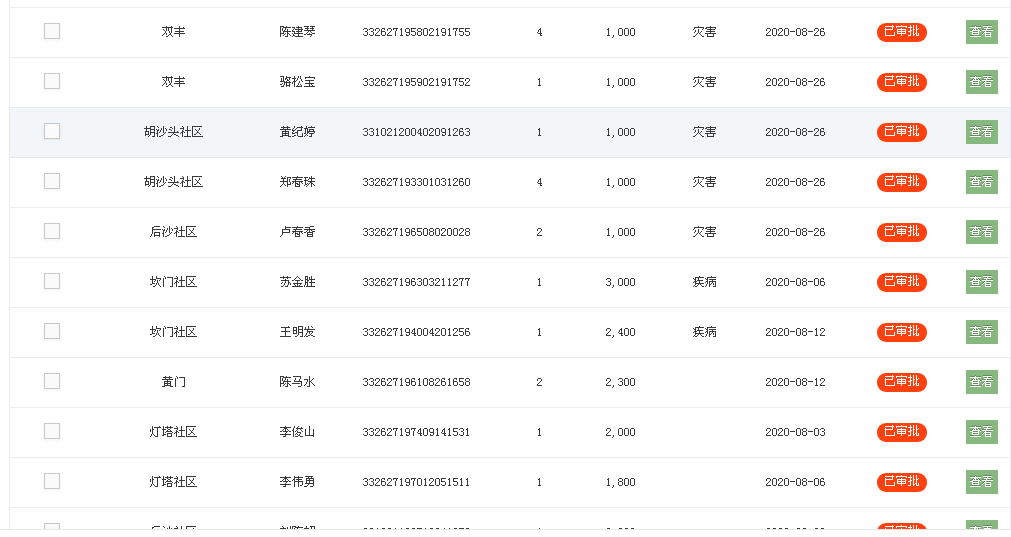This screenshot has width=1011, height=537.
Task: Select the 已审批 tag for 苏金胜
Action: [x=901, y=282]
